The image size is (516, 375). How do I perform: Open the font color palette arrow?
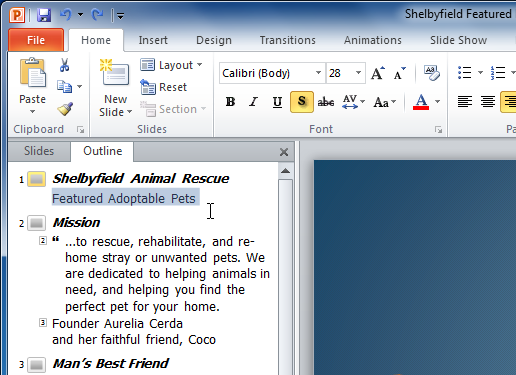[437, 102]
